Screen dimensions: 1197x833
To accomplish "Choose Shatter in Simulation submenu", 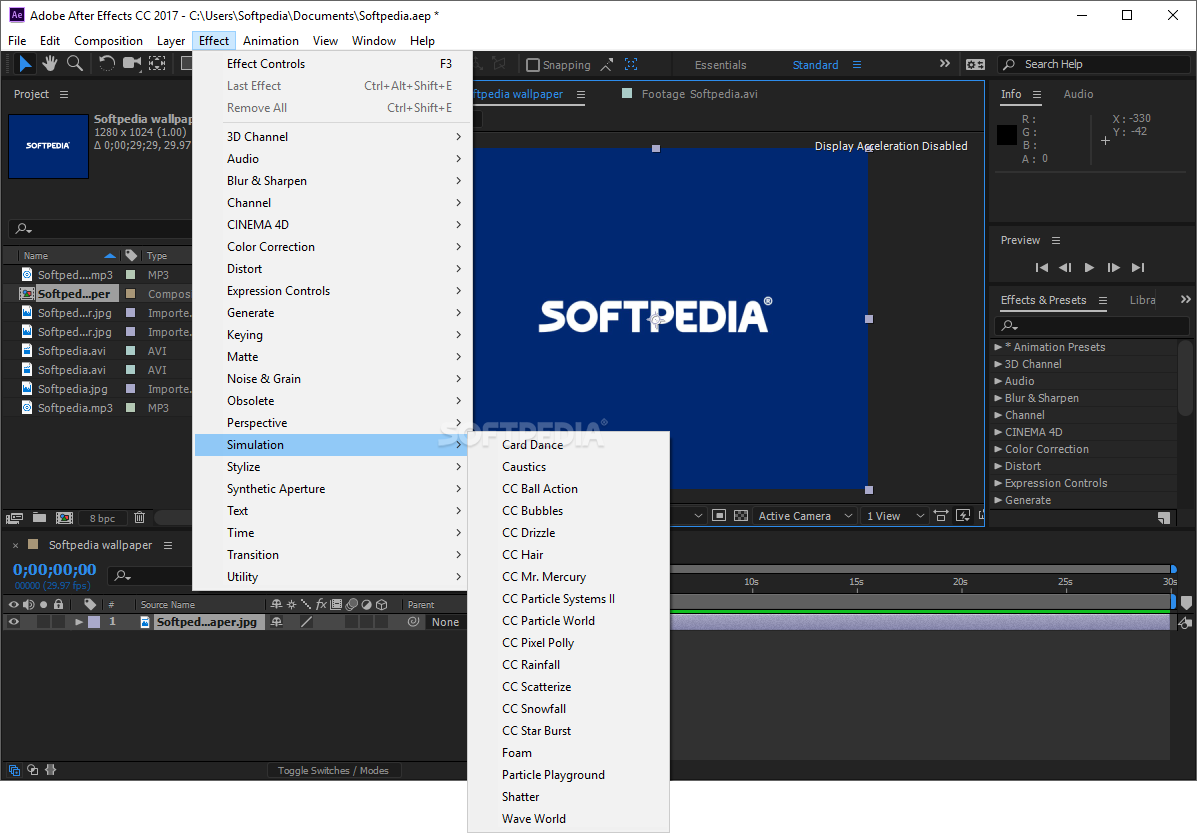I will [521, 796].
